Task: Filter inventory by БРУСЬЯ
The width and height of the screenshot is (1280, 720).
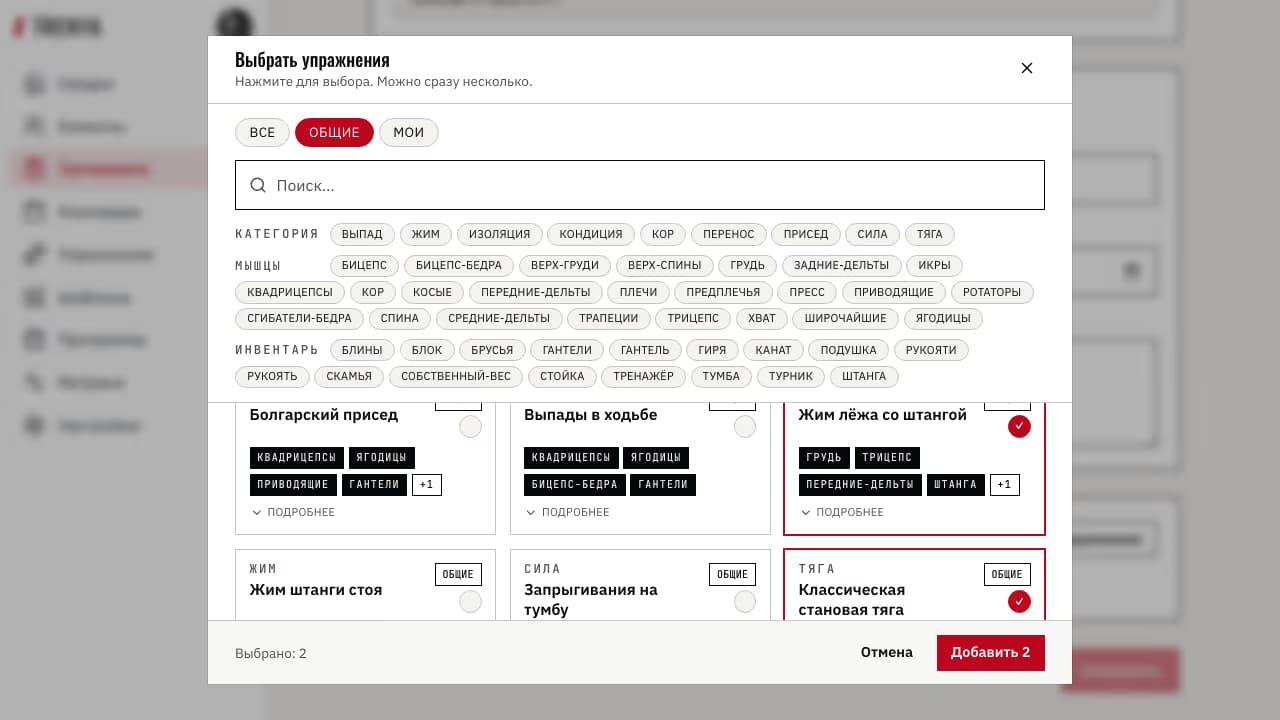Action: 492,350
